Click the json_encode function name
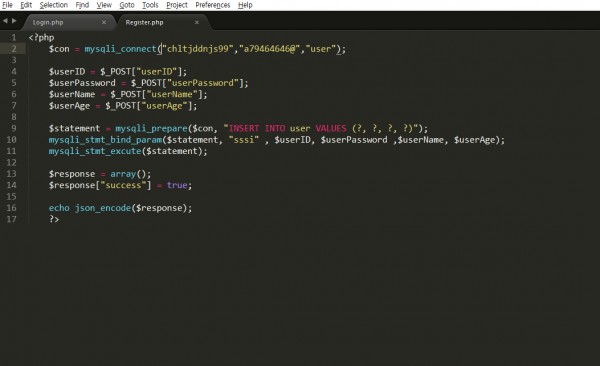The height and width of the screenshot is (366, 600). (103, 208)
